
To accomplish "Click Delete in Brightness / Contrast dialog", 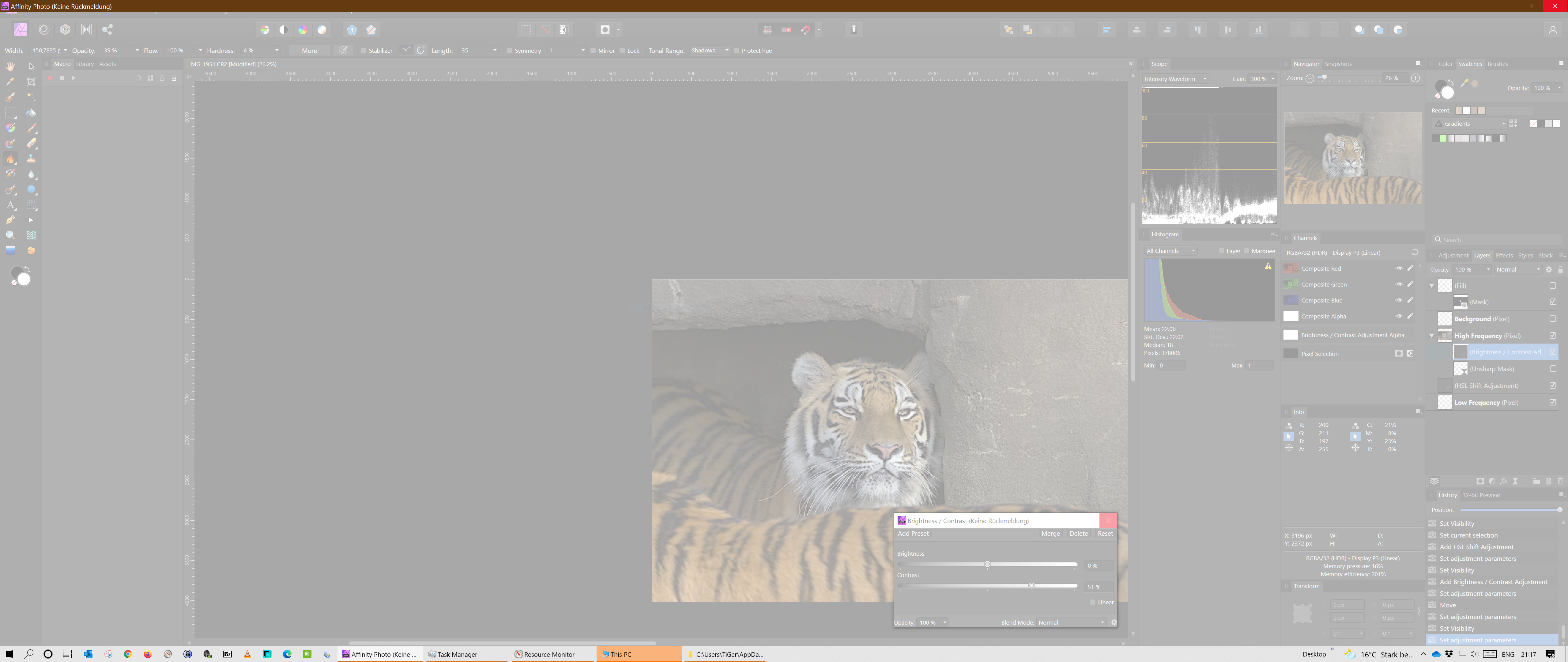I will pos(1079,534).
